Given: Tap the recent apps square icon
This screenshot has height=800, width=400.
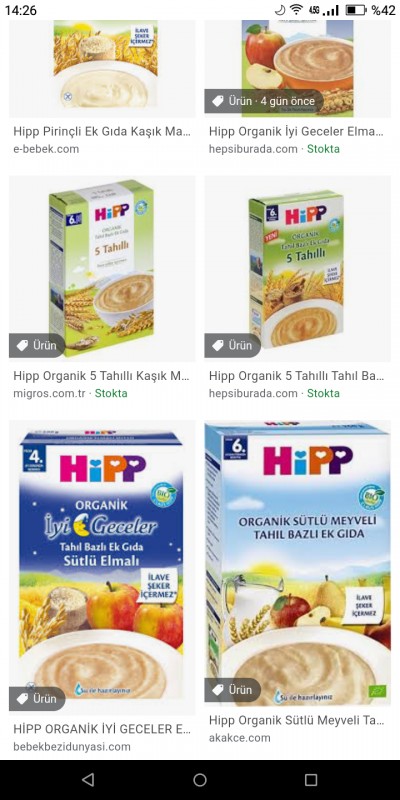Looking at the screenshot, I should pos(311,779).
